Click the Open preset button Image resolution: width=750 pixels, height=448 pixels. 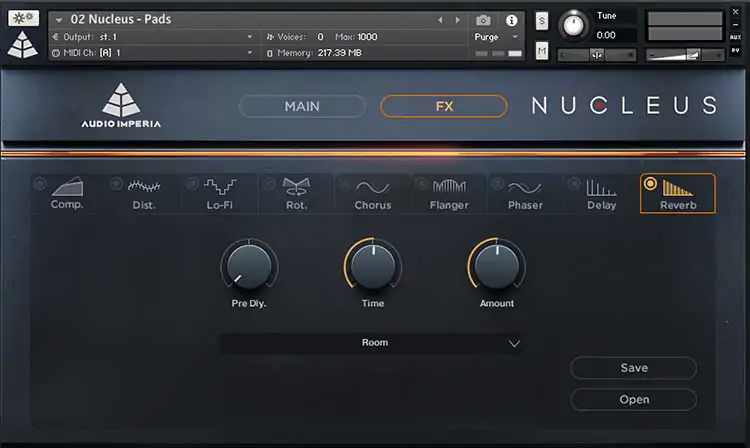coord(634,399)
